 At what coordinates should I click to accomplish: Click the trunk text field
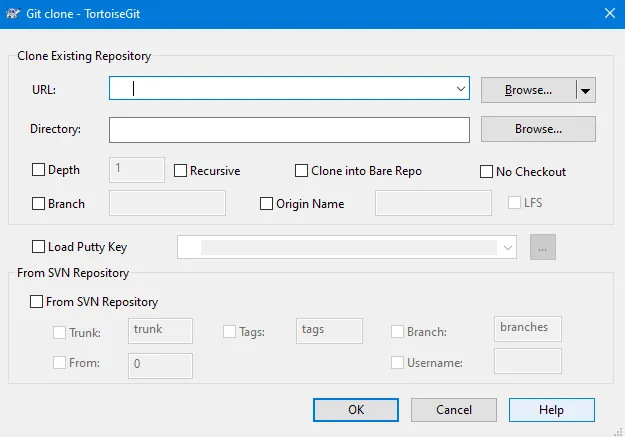click(160, 331)
